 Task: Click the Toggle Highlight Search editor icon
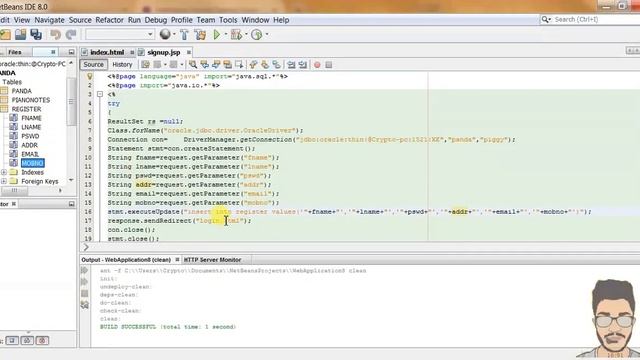click(x=227, y=64)
